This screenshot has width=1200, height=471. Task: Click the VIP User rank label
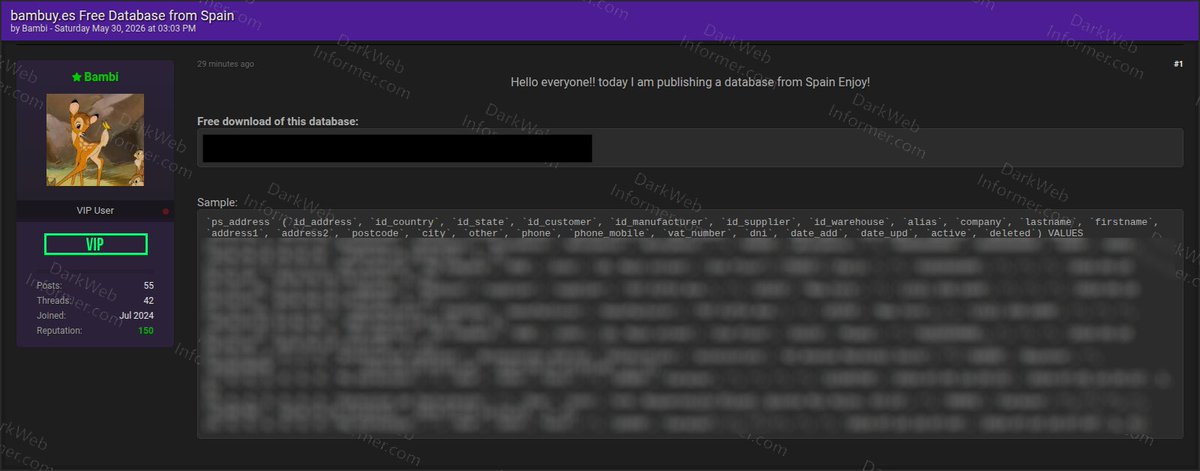click(x=96, y=211)
